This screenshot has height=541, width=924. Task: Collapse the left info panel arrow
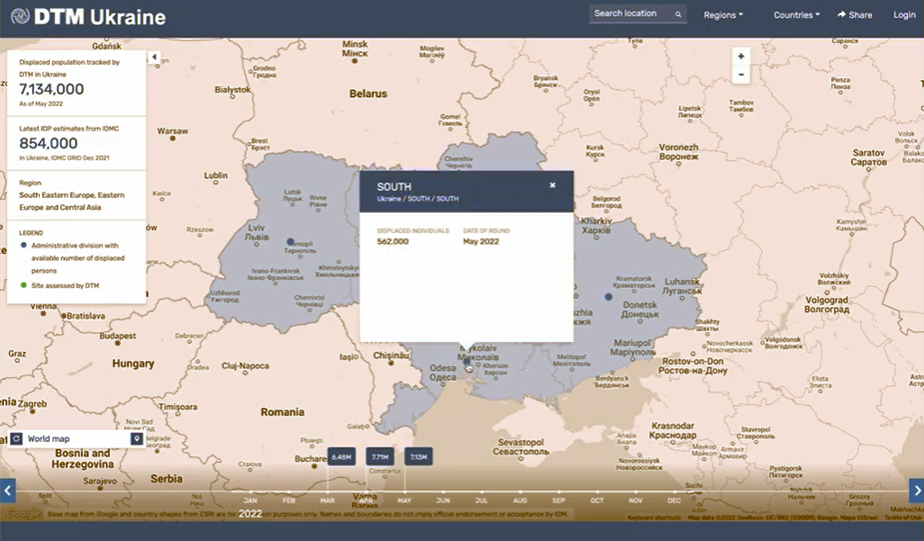tap(154, 57)
